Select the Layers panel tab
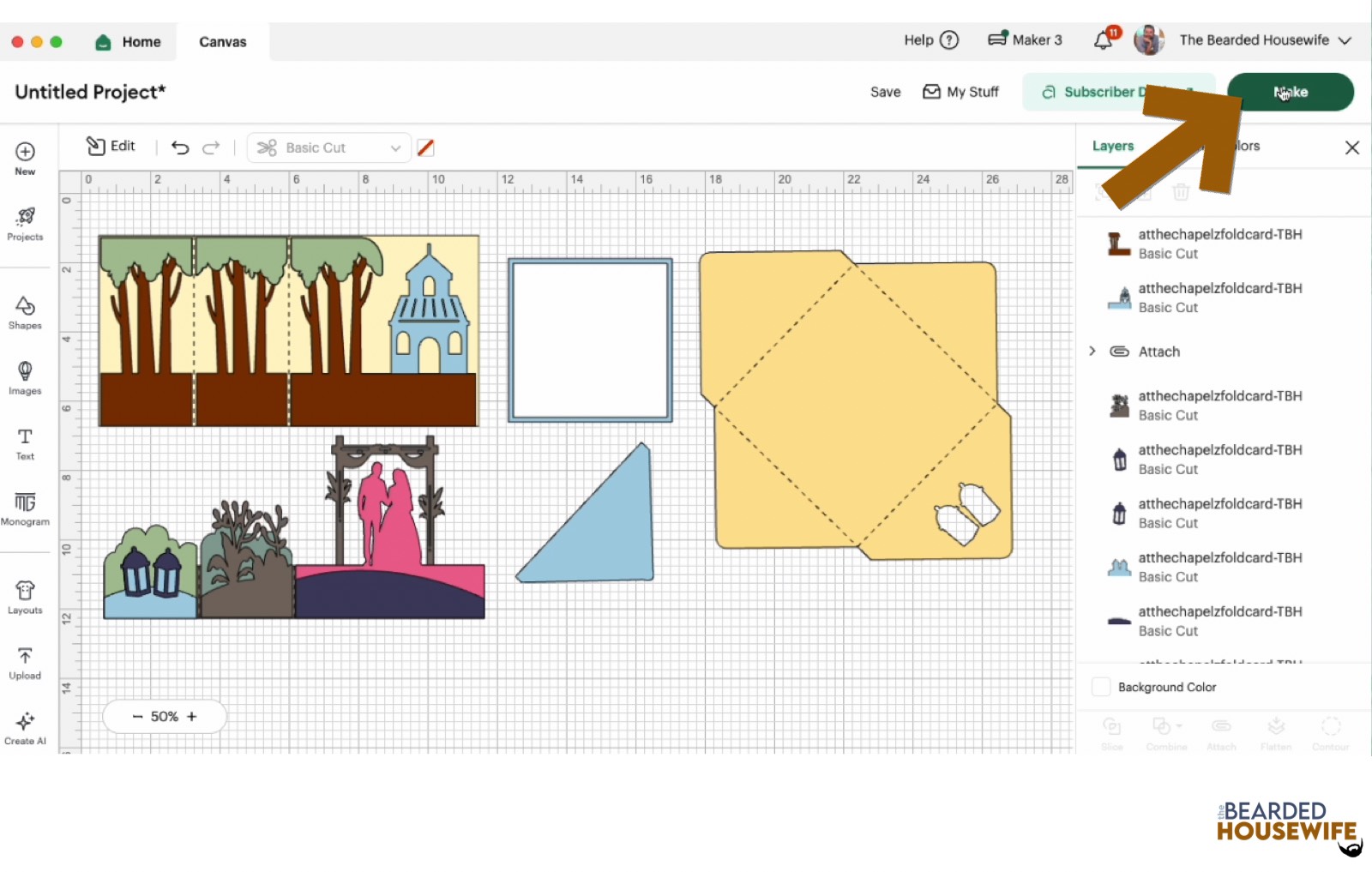The width and height of the screenshot is (1372, 872). (x=1112, y=146)
